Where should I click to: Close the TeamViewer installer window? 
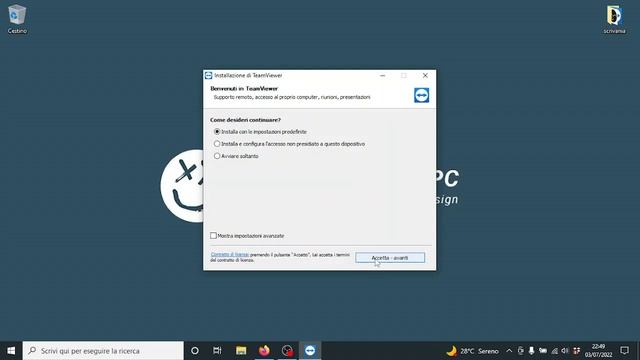(425, 76)
